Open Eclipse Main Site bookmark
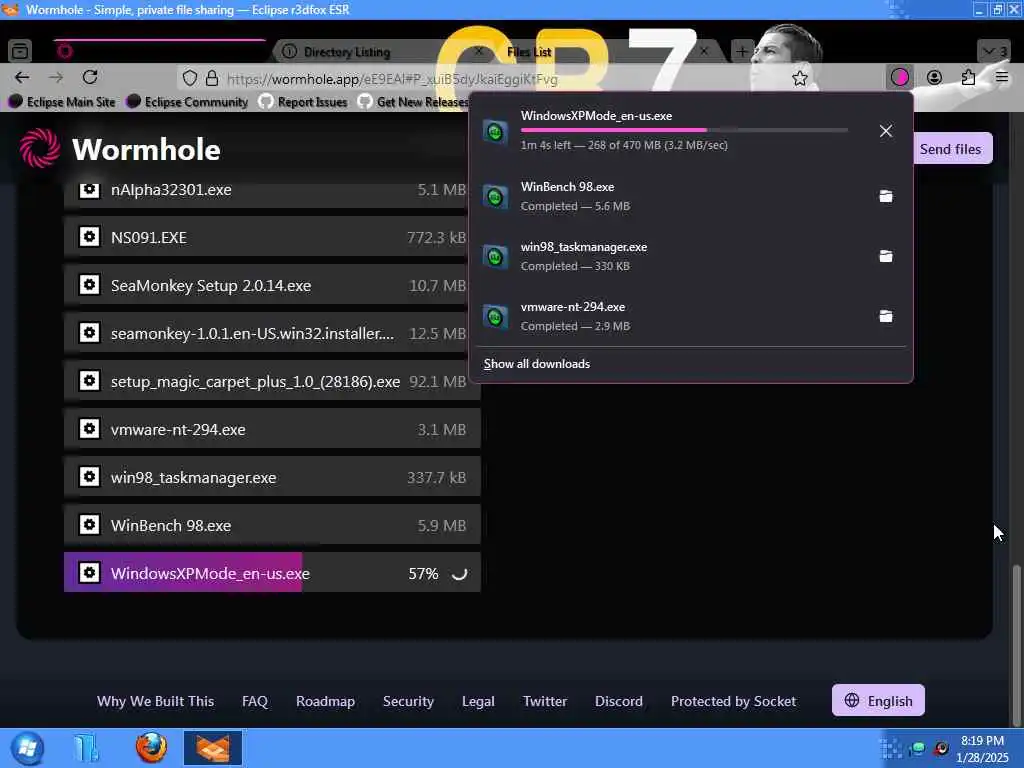 click(x=62, y=102)
